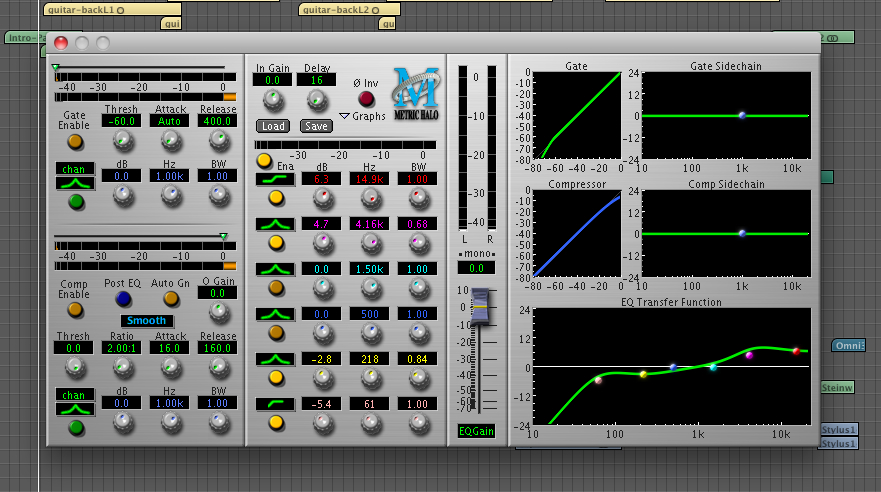This screenshot has width=881, height=492.
Task: Toggle the Auto Gn button
Action: (x=171, y=299)
